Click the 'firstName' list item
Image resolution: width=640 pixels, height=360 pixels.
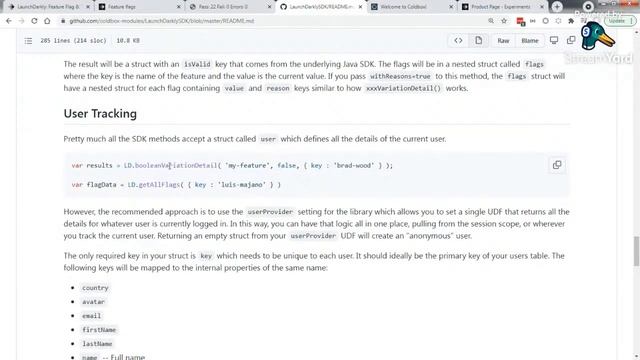pos(99,330)
